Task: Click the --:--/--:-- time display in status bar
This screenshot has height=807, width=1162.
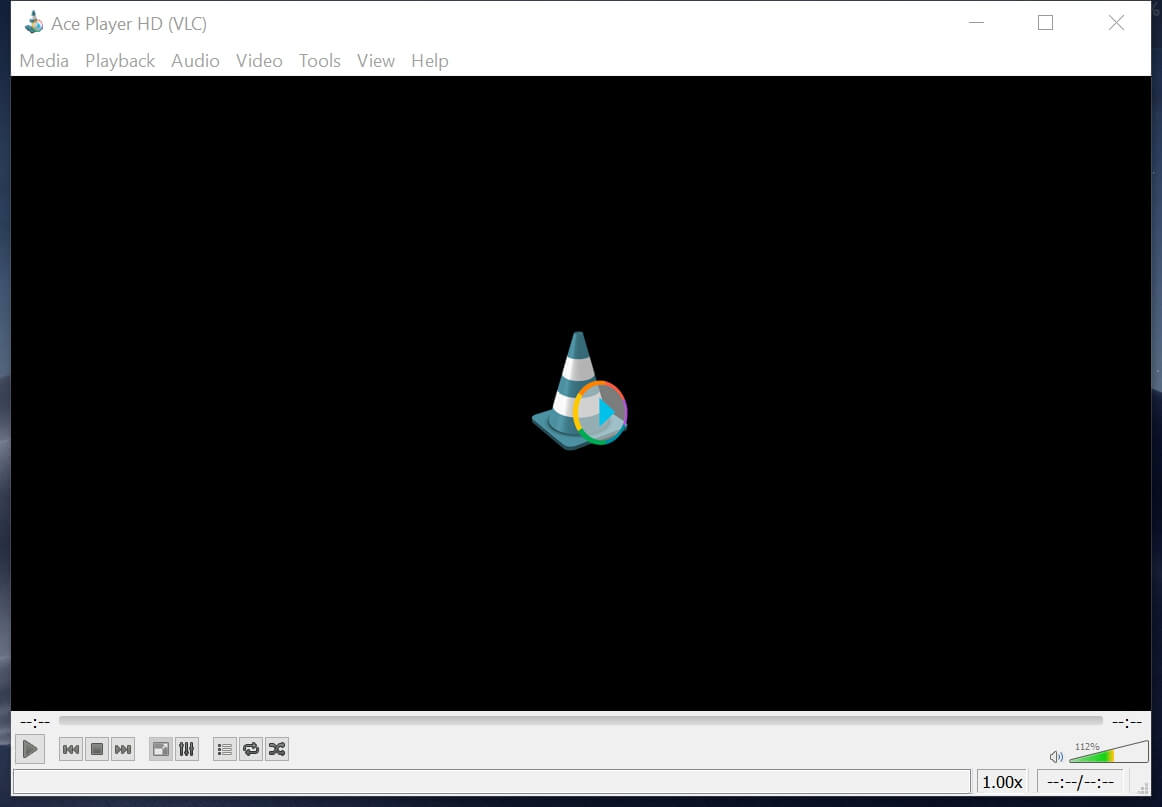Action: coord(1080,782)
